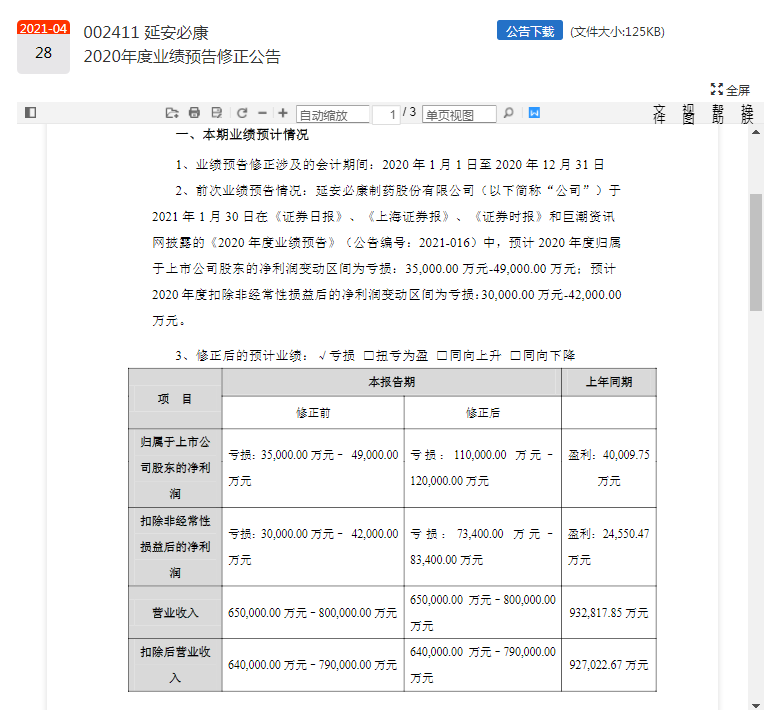Toggle the sidebar panel icon
The width and height of the screenshot is (773, 710).
(30, 113)
